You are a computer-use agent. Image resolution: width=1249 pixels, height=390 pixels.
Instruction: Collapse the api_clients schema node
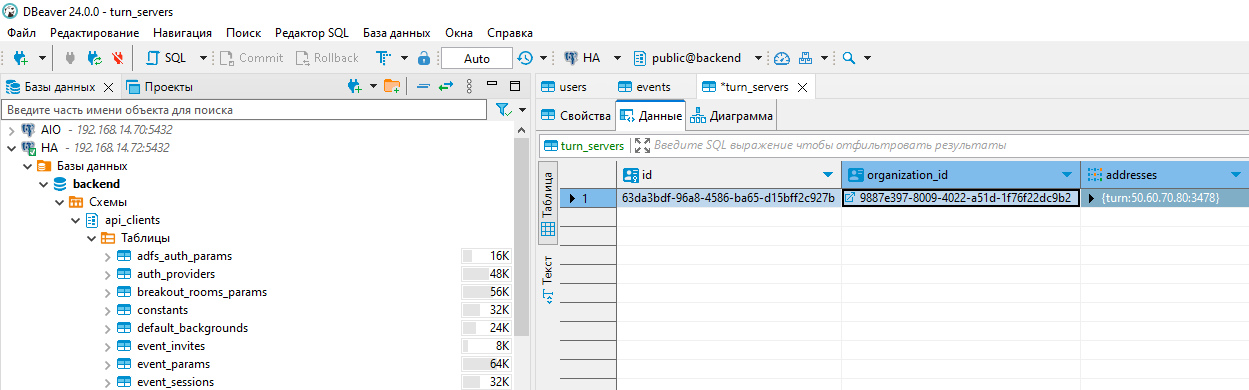pos(76,220)
